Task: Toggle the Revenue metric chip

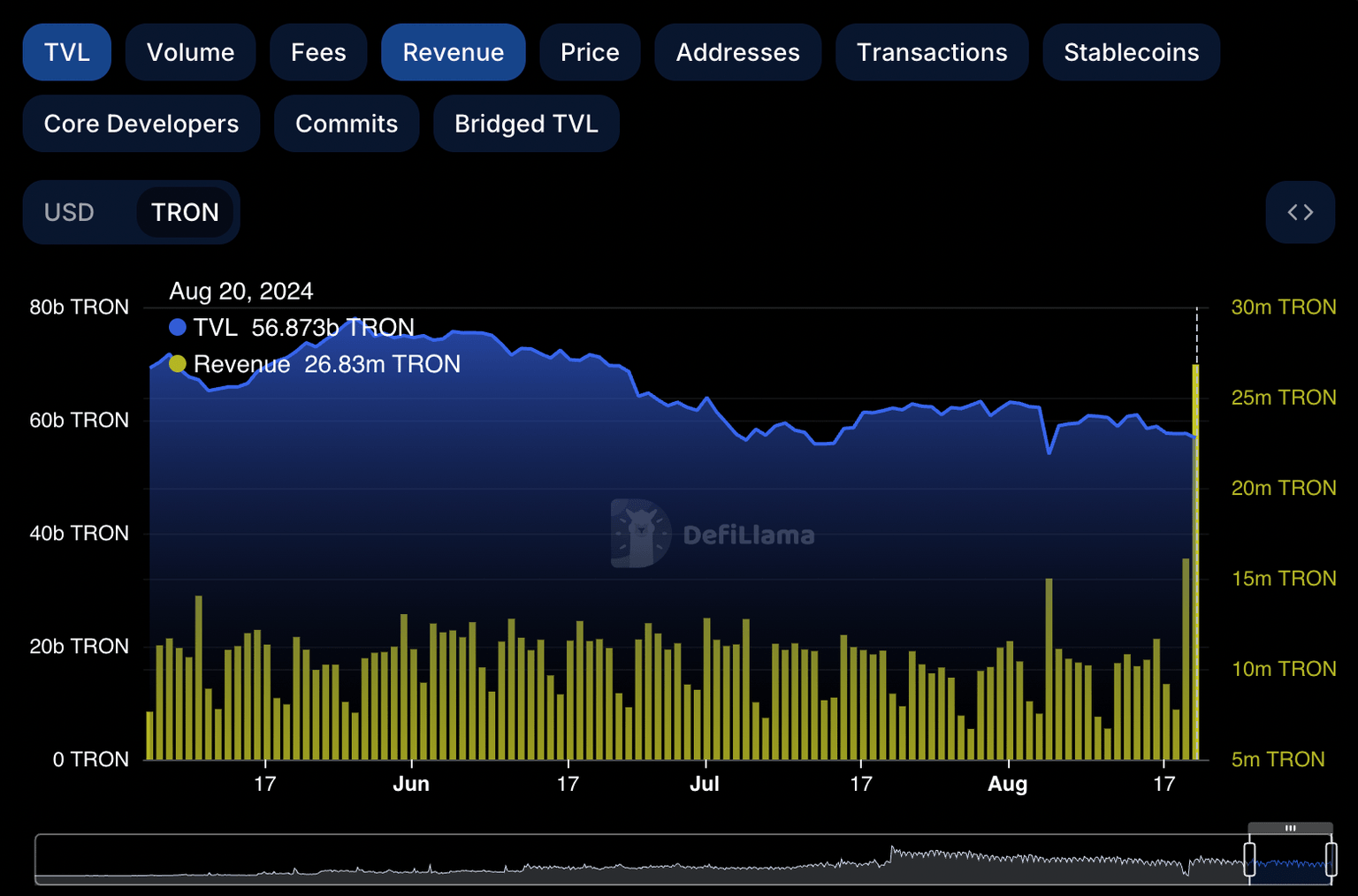Action: [454, 52]
